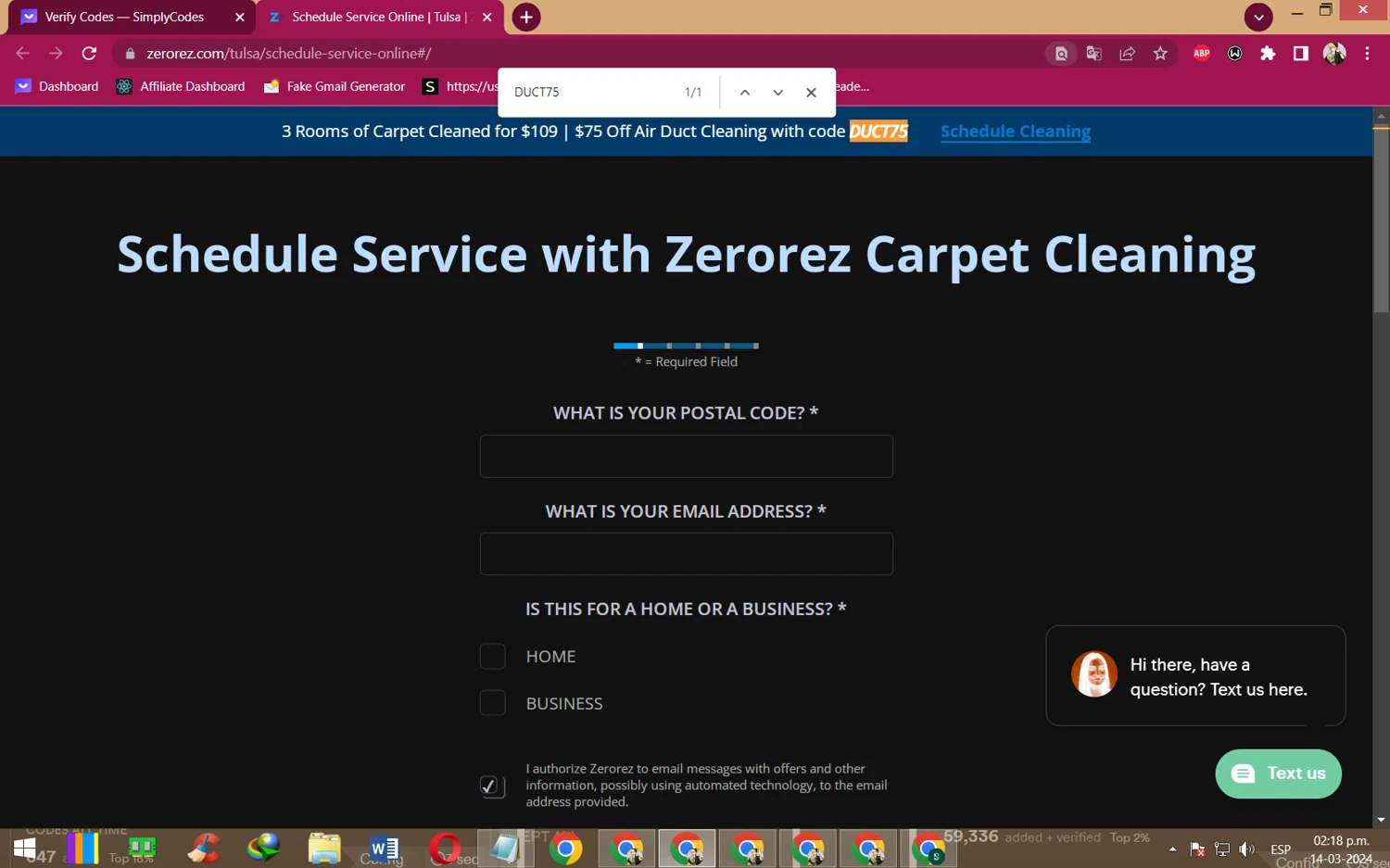Click the '* = Required Field' note
This screenshot has height=868, width=1390.
687,362
